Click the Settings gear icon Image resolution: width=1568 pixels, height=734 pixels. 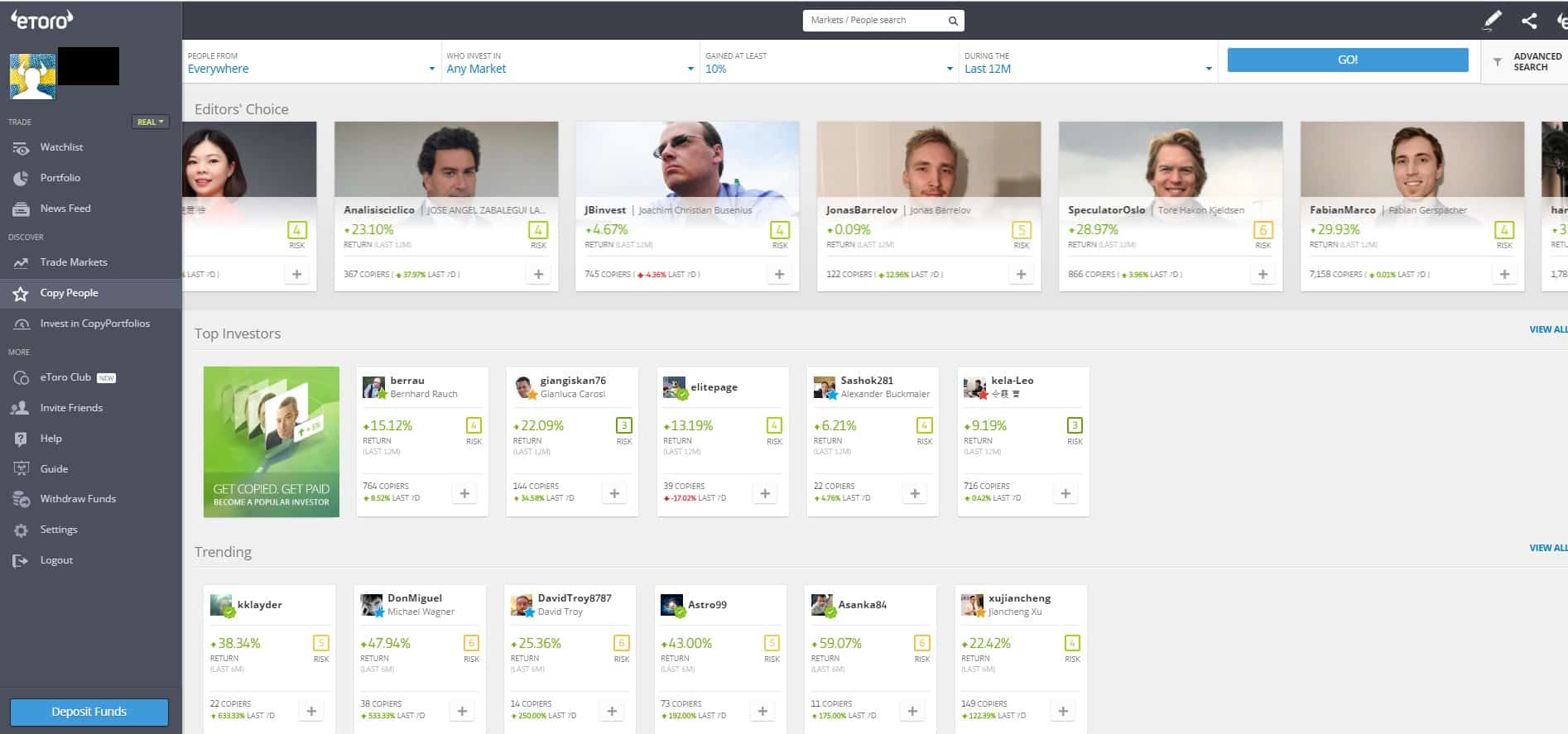click(x=21, y=530)
